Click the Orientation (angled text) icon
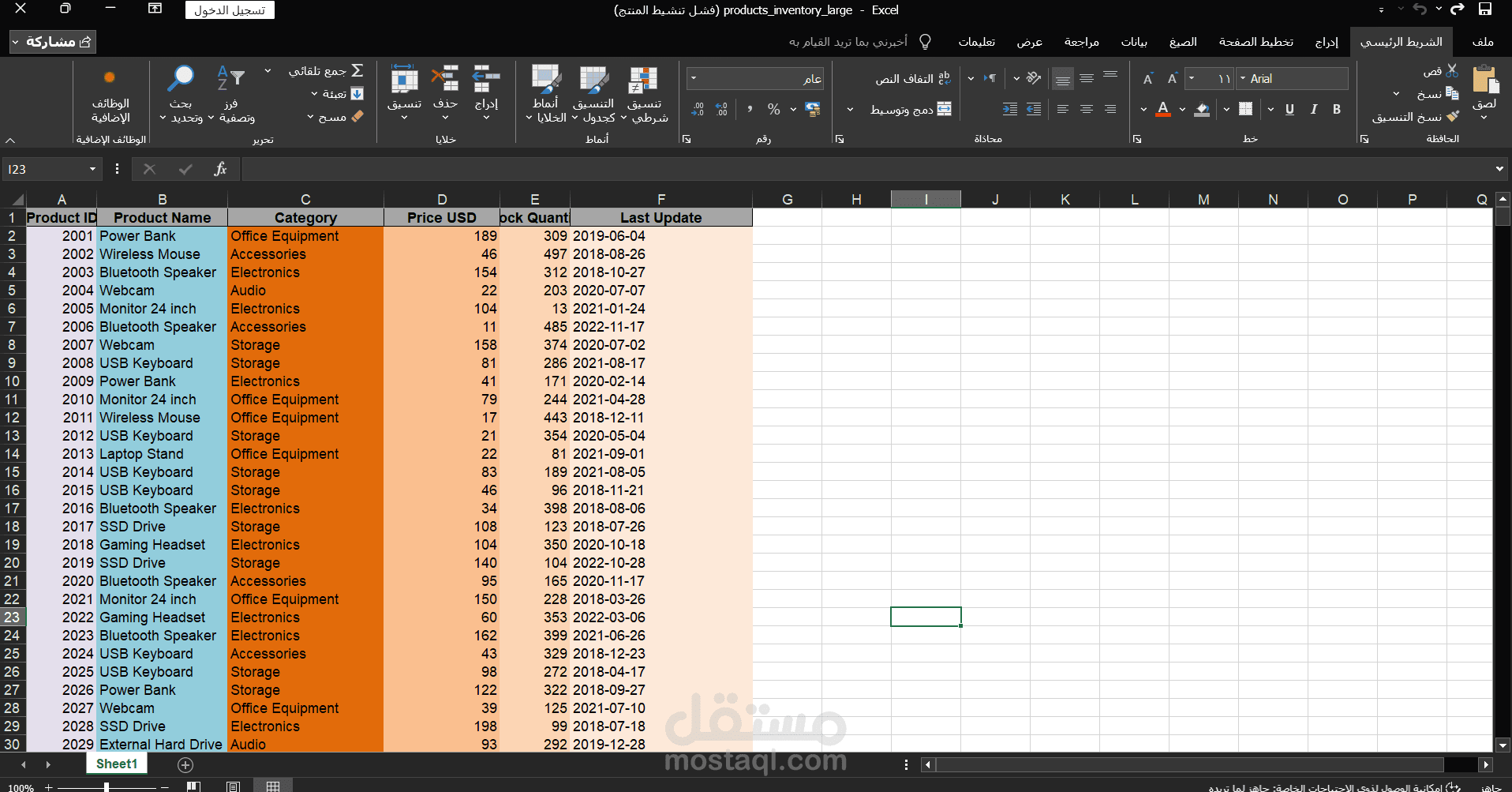 tap(1034, 78)
